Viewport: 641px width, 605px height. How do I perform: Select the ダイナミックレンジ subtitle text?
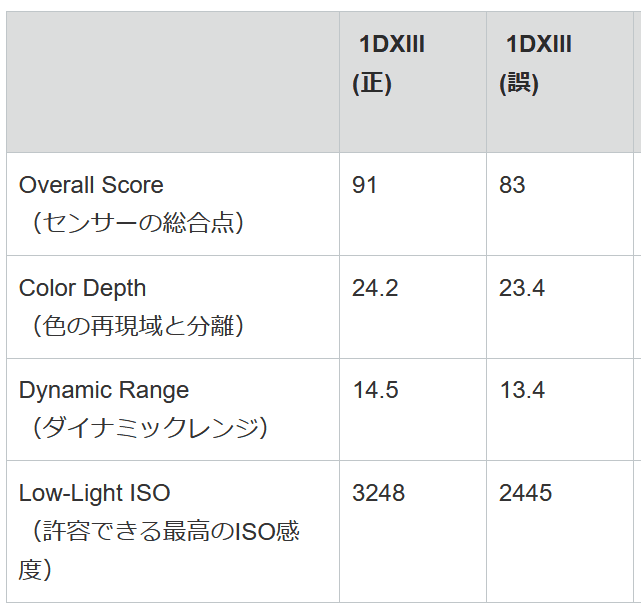(x=143, y=427)
